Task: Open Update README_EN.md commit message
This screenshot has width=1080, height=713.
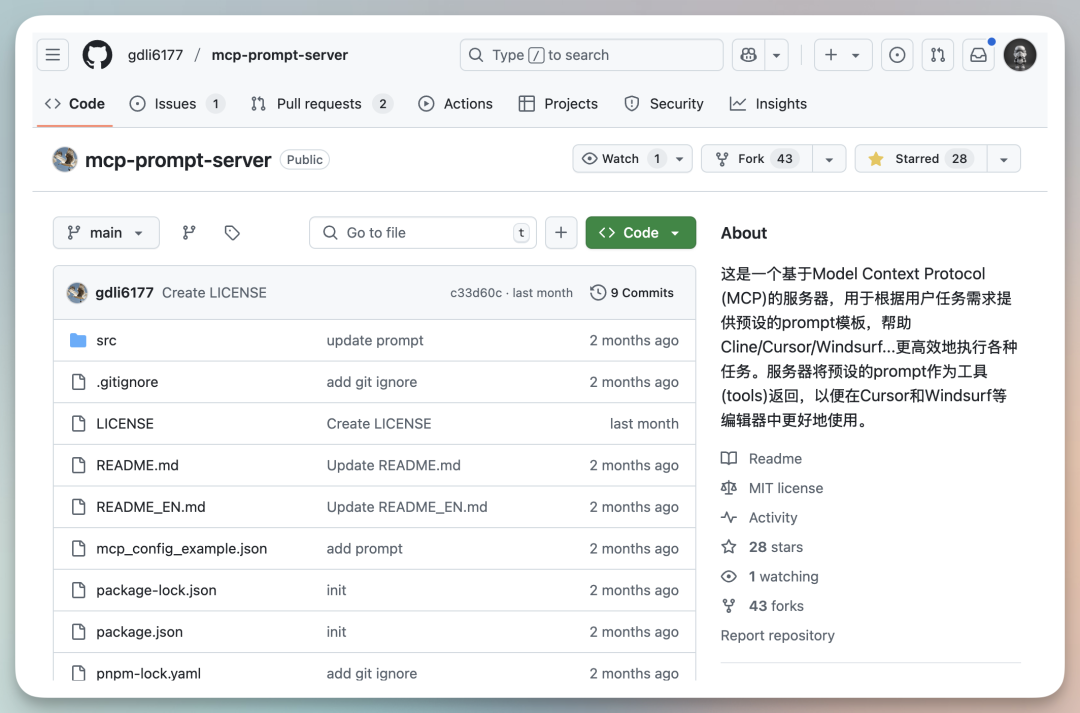Action: point(407,507)
